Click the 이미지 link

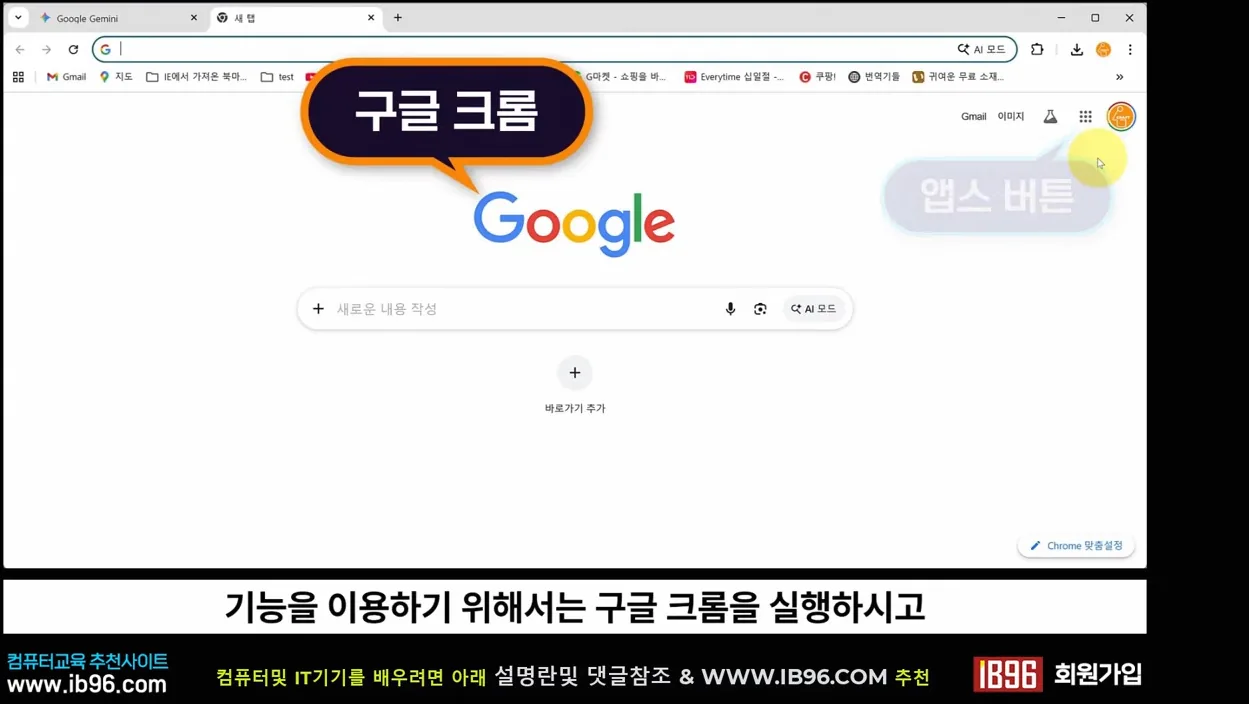(x=1011, y=117)
